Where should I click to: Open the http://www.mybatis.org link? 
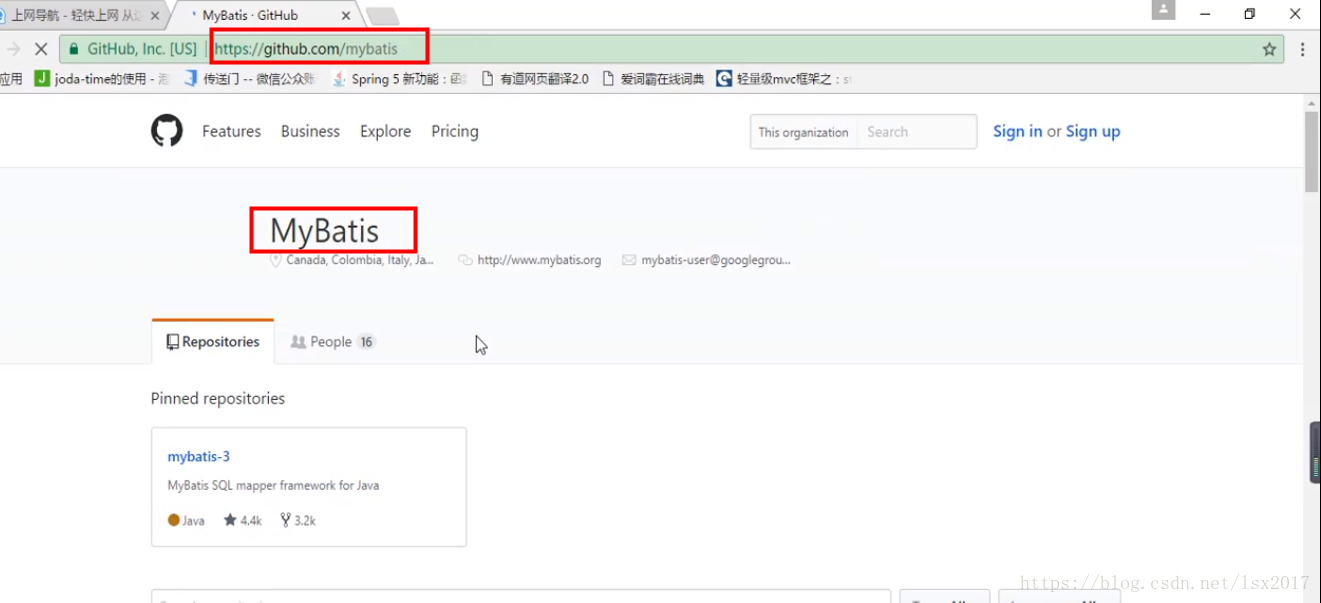point(539,260)
